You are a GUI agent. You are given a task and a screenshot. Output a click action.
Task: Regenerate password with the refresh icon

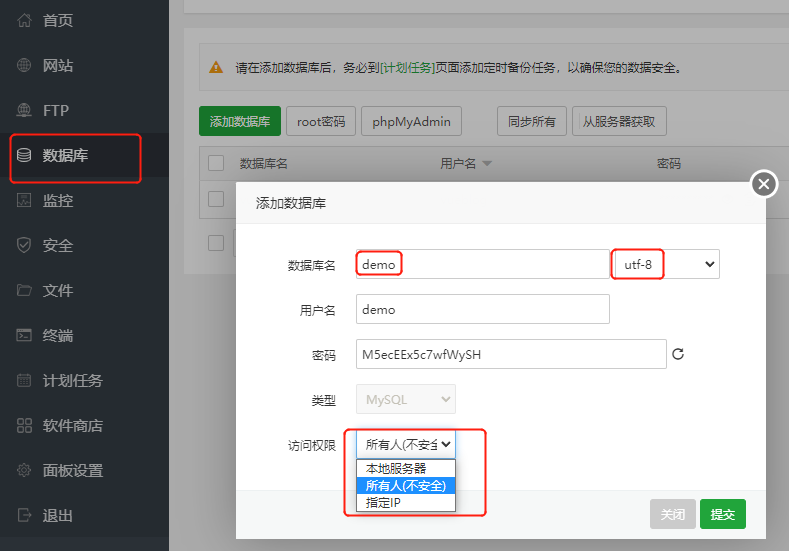point(678,354)
